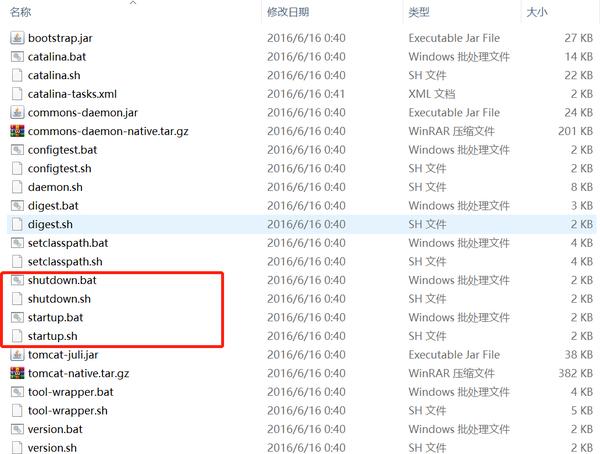Click the 38 KB size value
This screenshot has width=600, height=454.
click(579, 355)
